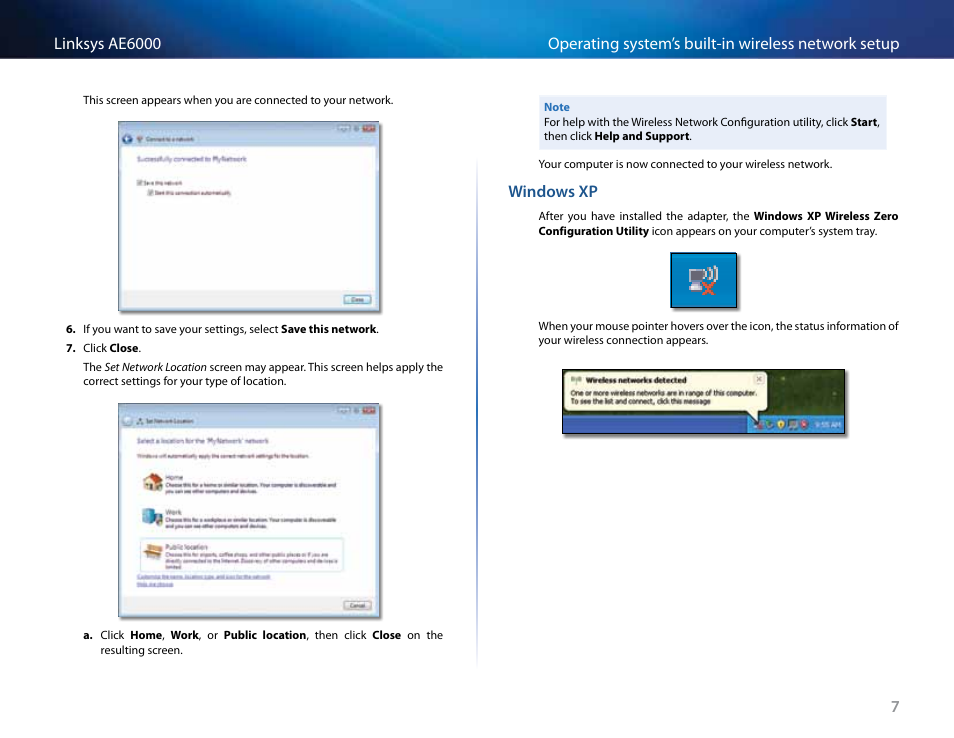
Task: Click the page number 7
Action: (895, 706)
